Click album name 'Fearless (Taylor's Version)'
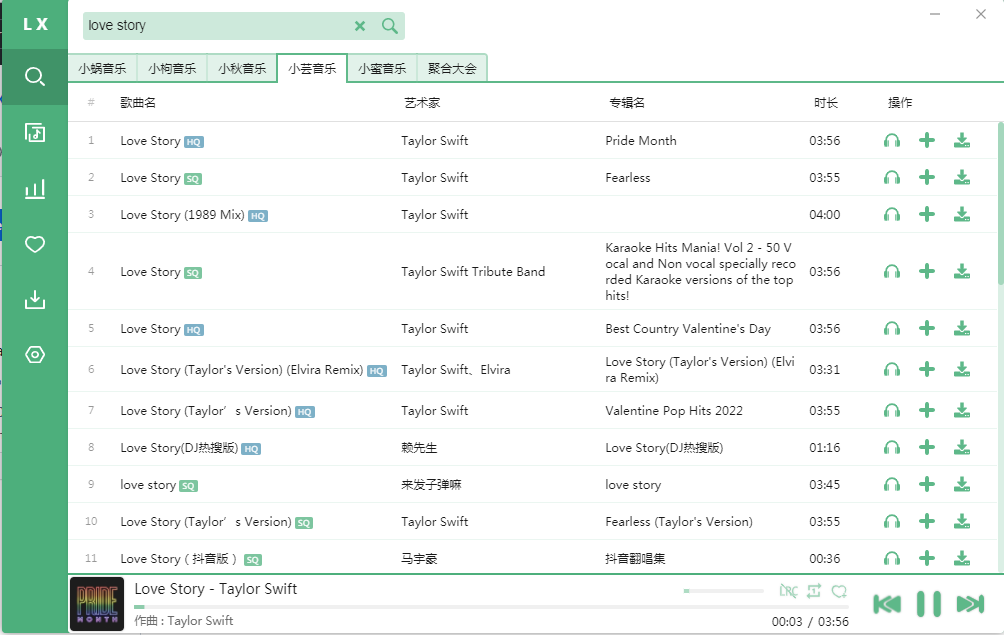This screenshot has width=1004, height=635. pyautogui.click(x=679, y=522)
